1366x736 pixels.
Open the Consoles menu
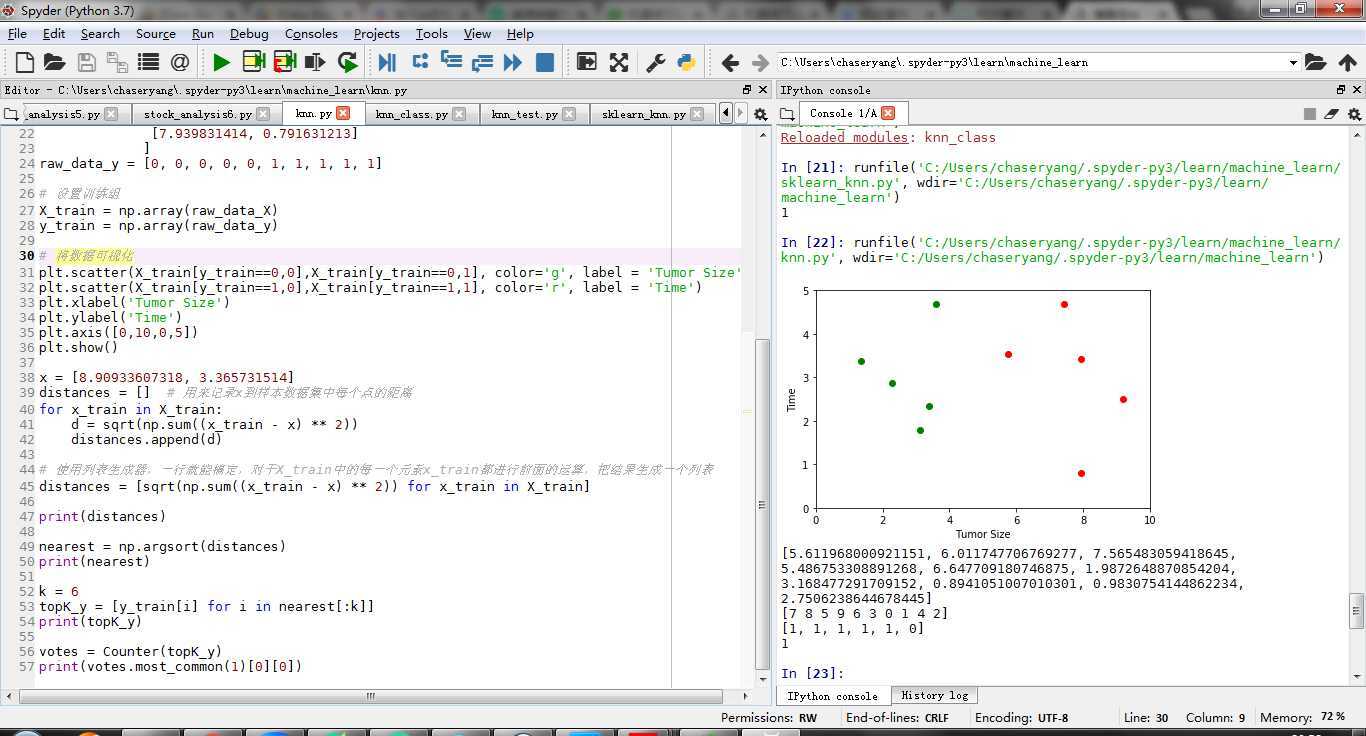tap(311, 33)
